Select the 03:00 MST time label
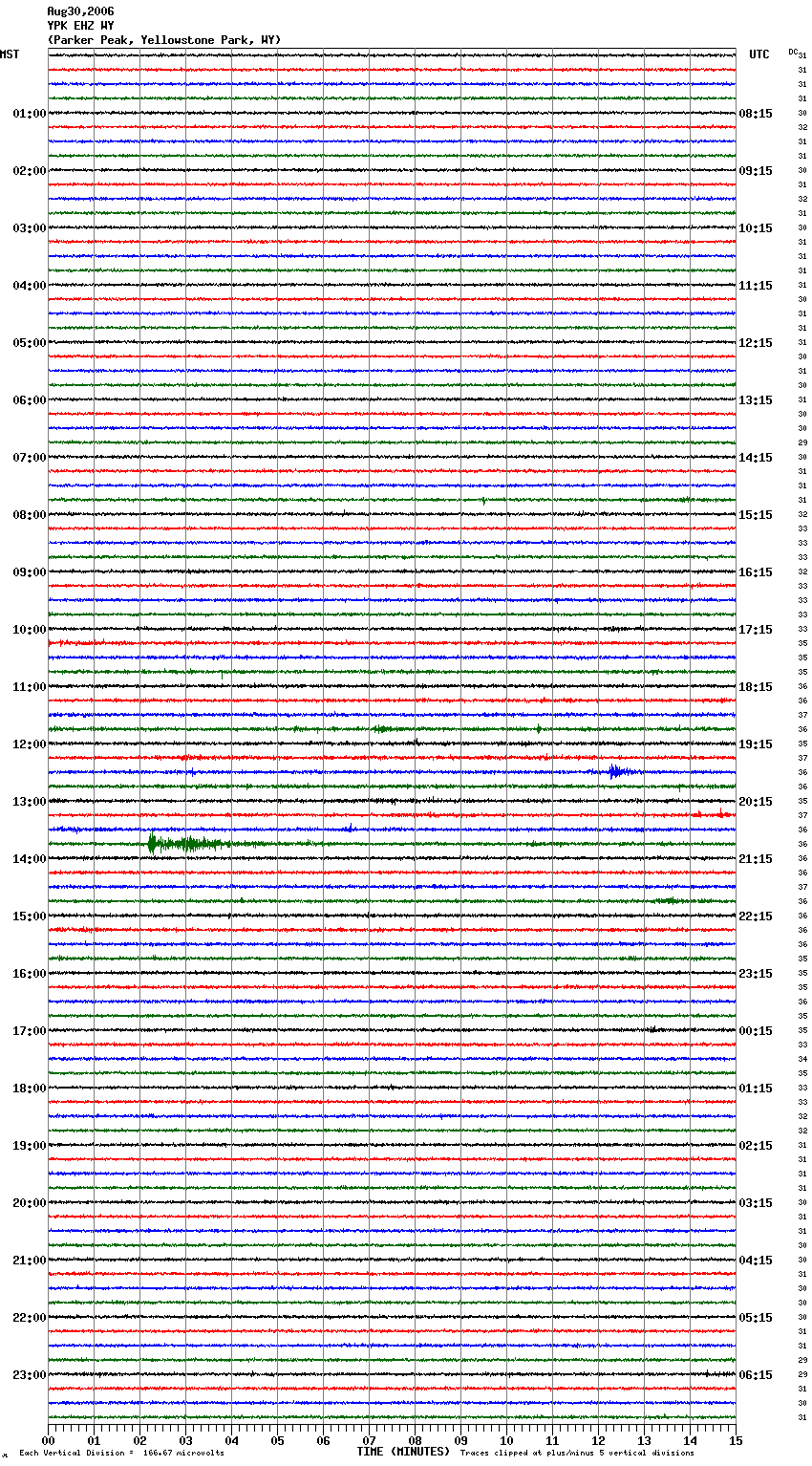Viewport: 812px width, 1466px height. [x=29, y=228]
